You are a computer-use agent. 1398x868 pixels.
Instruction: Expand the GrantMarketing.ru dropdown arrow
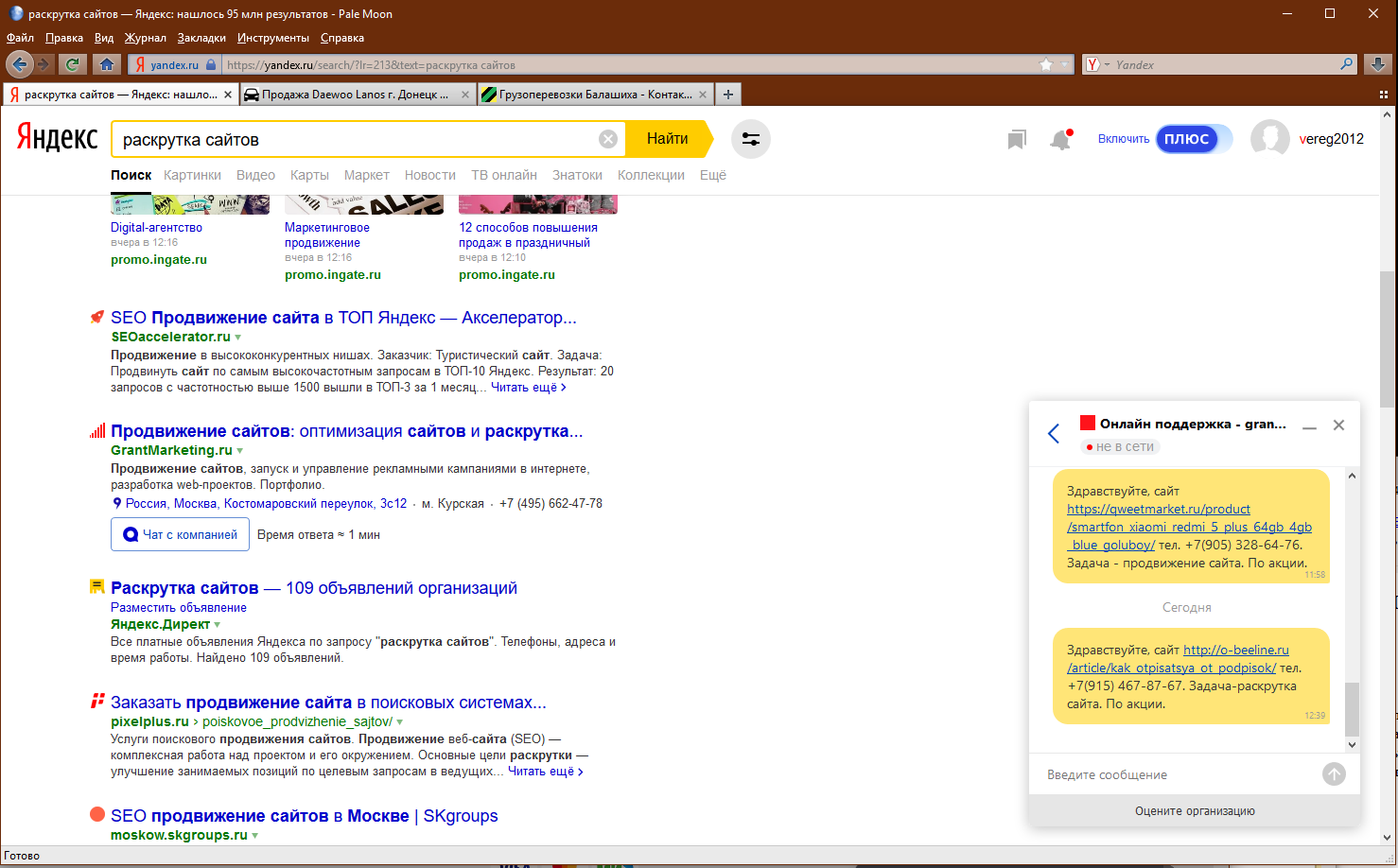click(240, 451)
